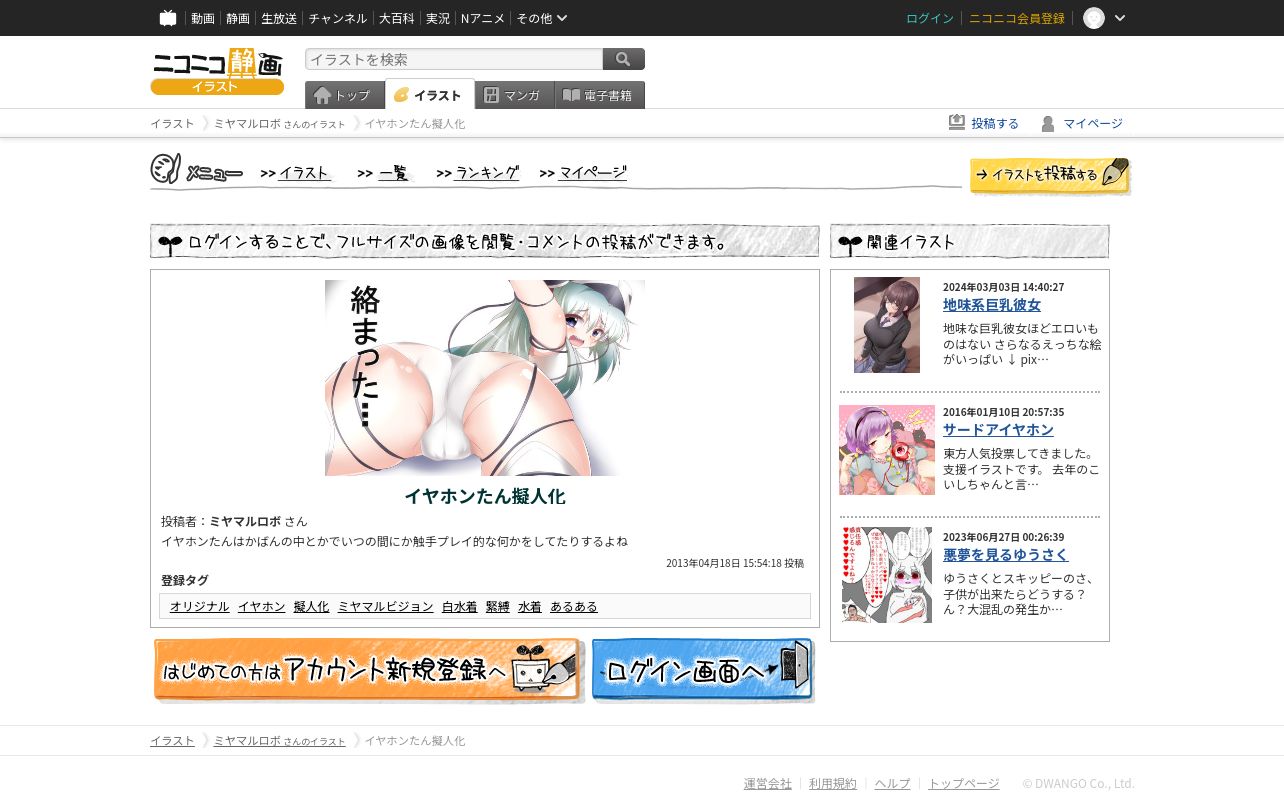Image resolution: width=1284 pixels, height=810 pixels.
Task: Open 生放送 in the top navigation
Action: click(x=279, y=18)
